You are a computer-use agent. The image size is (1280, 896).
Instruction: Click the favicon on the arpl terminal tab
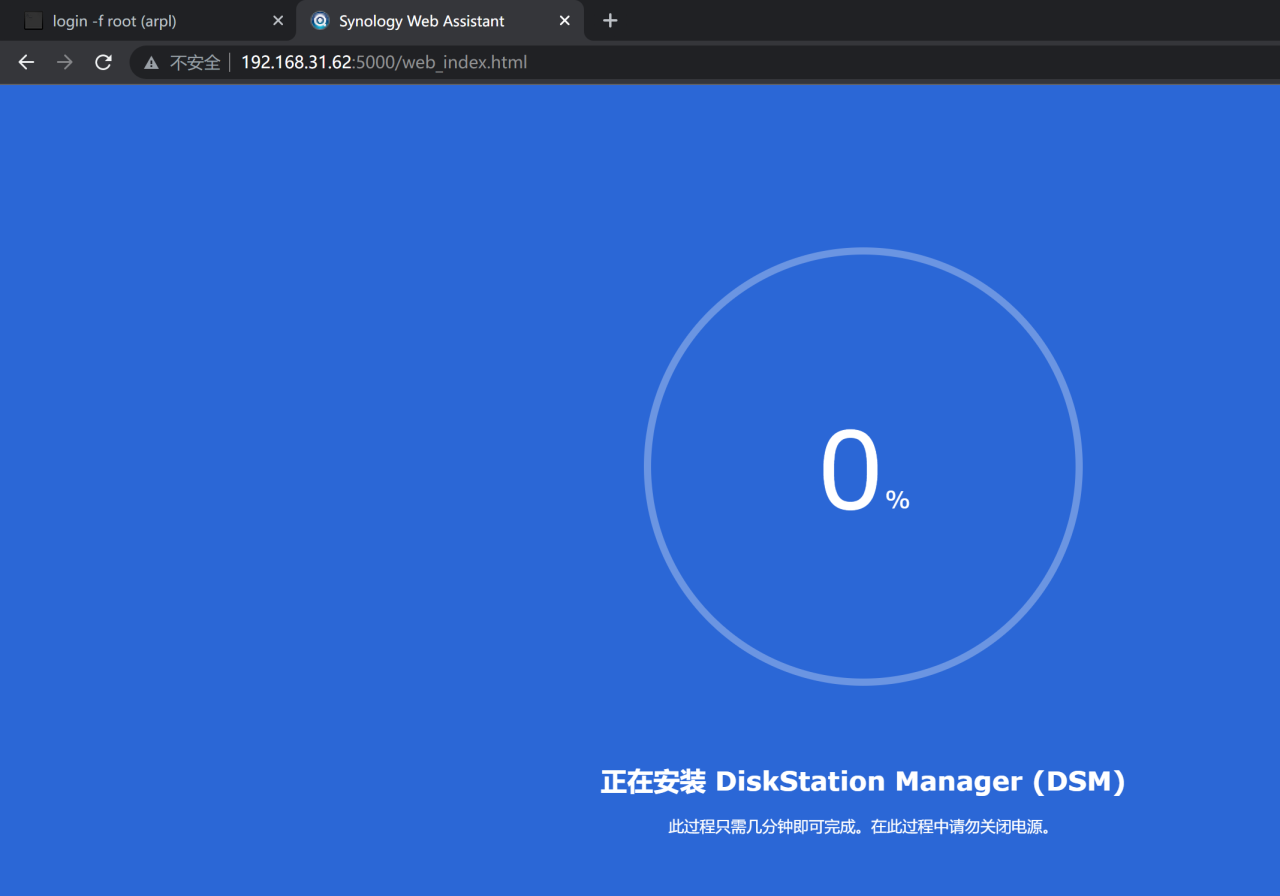33,20
